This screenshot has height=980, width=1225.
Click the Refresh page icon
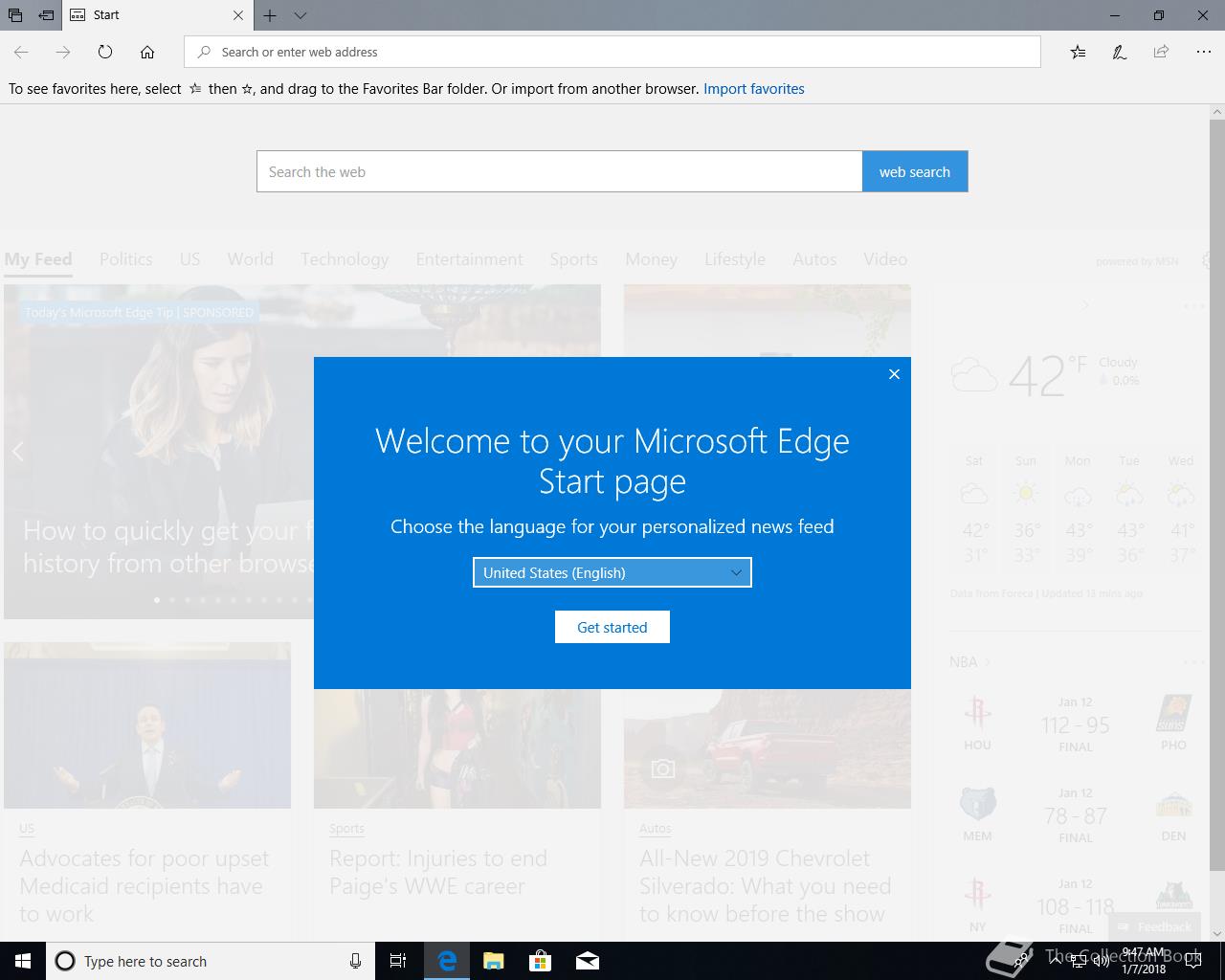105,52
